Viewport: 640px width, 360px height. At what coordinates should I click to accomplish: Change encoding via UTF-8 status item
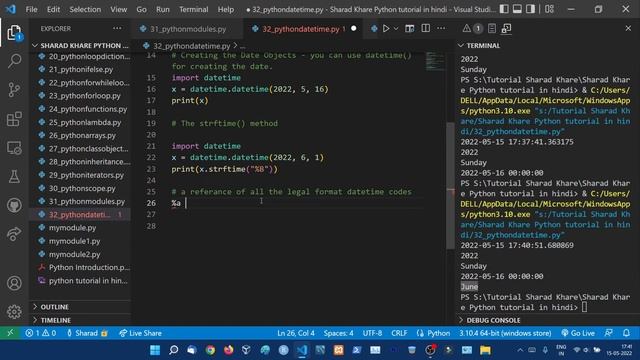tap(372, 333)
